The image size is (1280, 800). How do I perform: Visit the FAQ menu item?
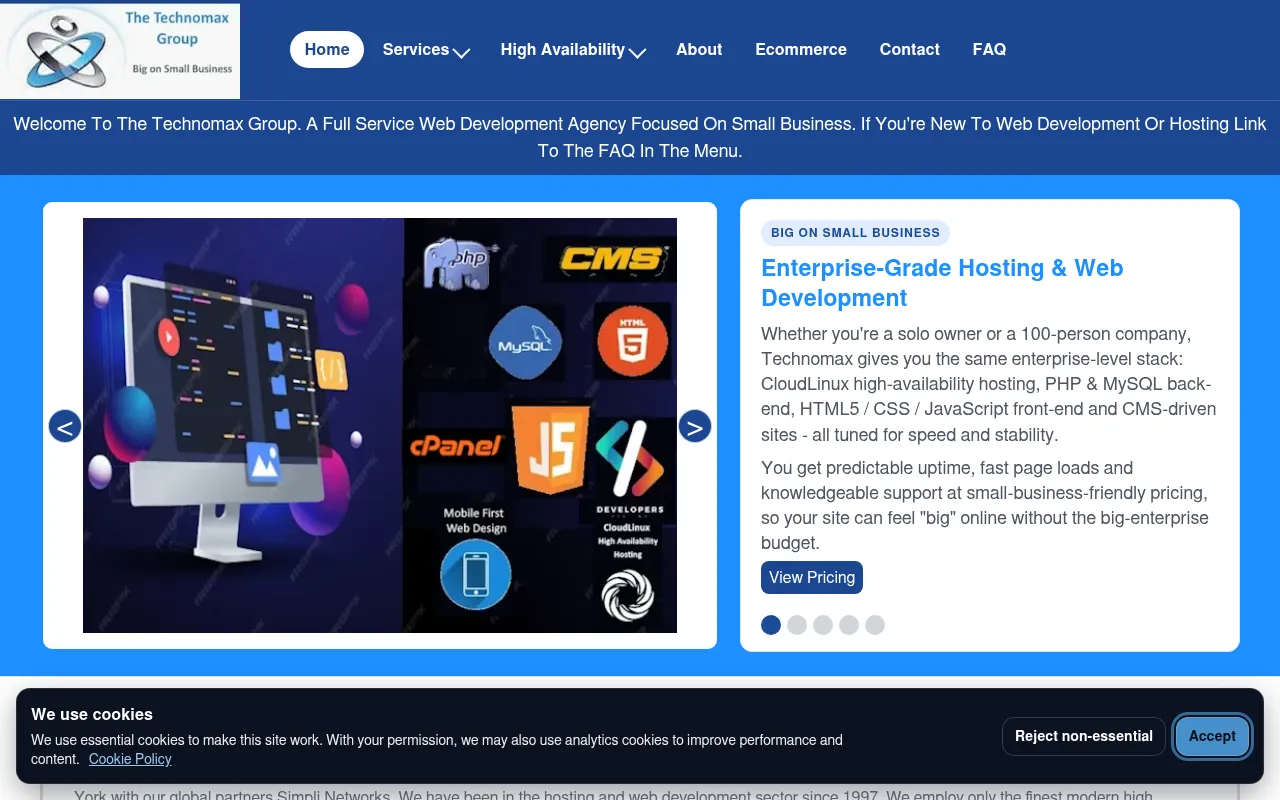click(989, 50)
